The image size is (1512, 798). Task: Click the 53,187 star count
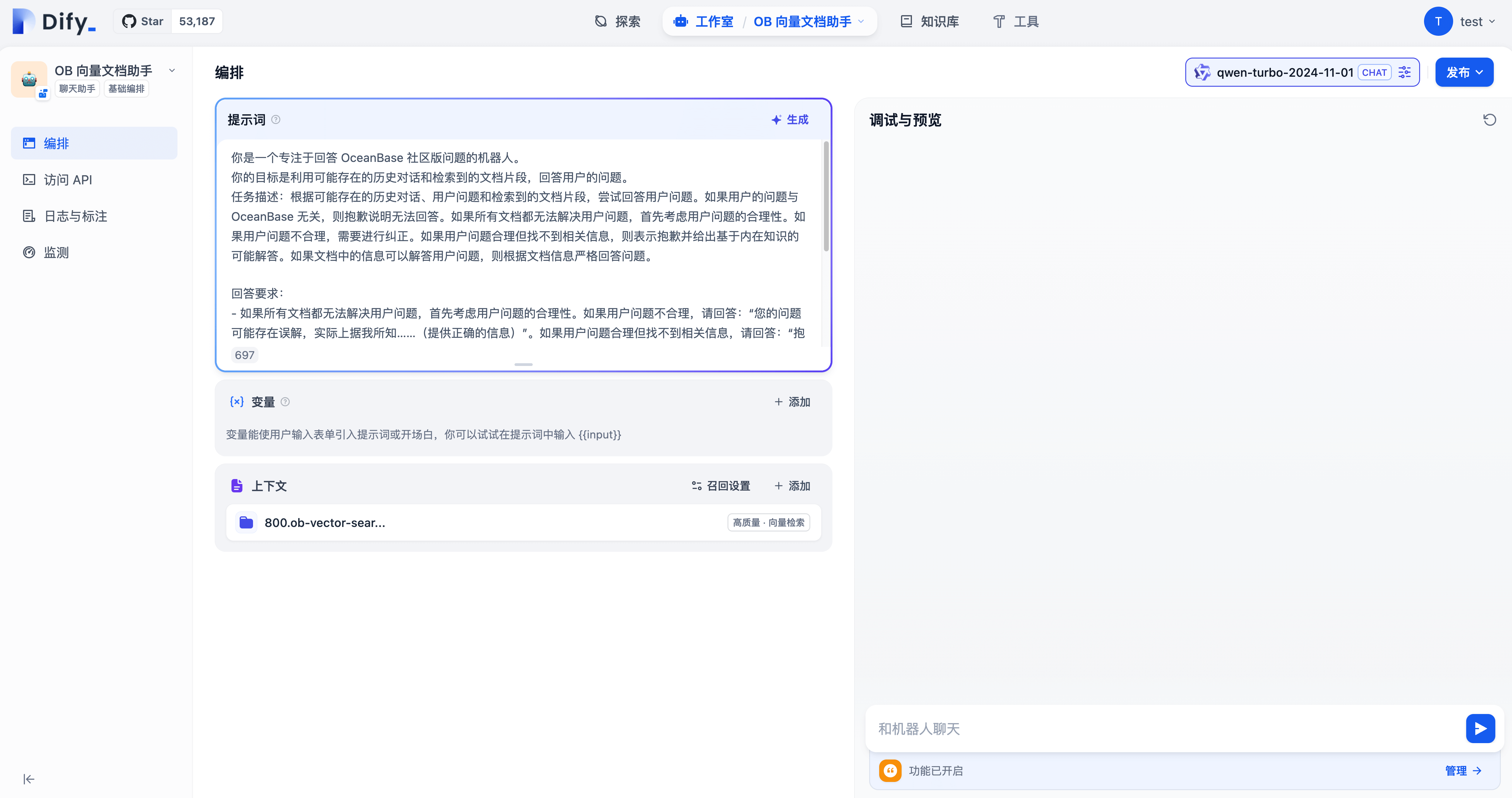click(197, 22)
